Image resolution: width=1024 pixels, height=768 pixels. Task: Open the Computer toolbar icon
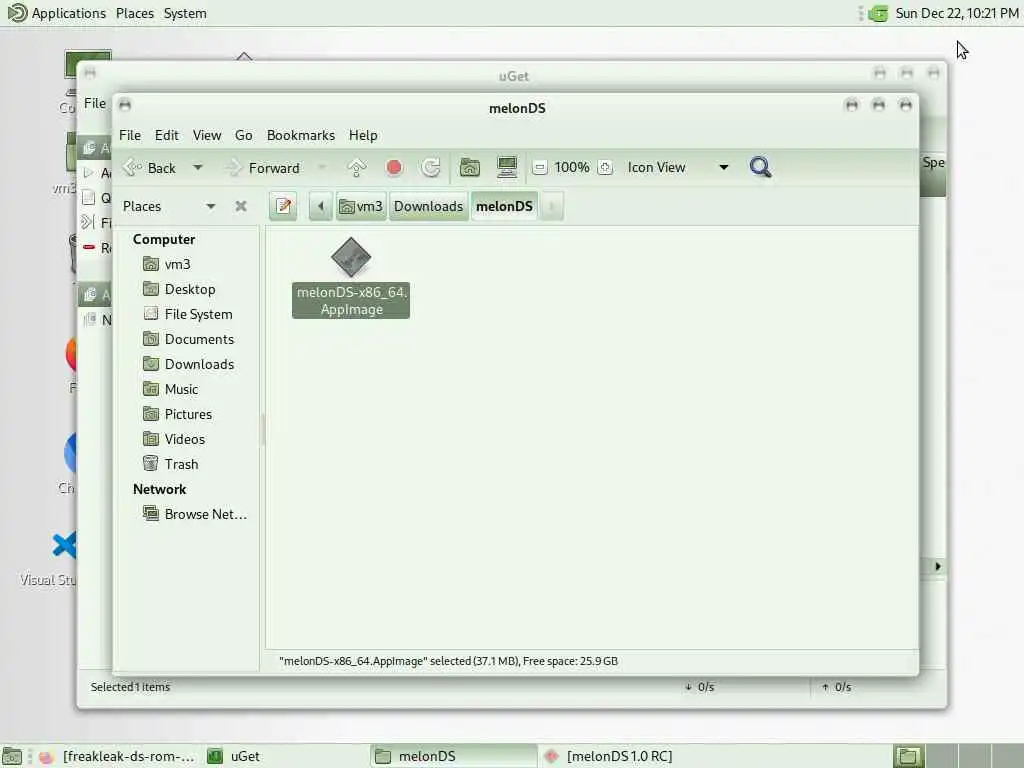pos(507,168)
